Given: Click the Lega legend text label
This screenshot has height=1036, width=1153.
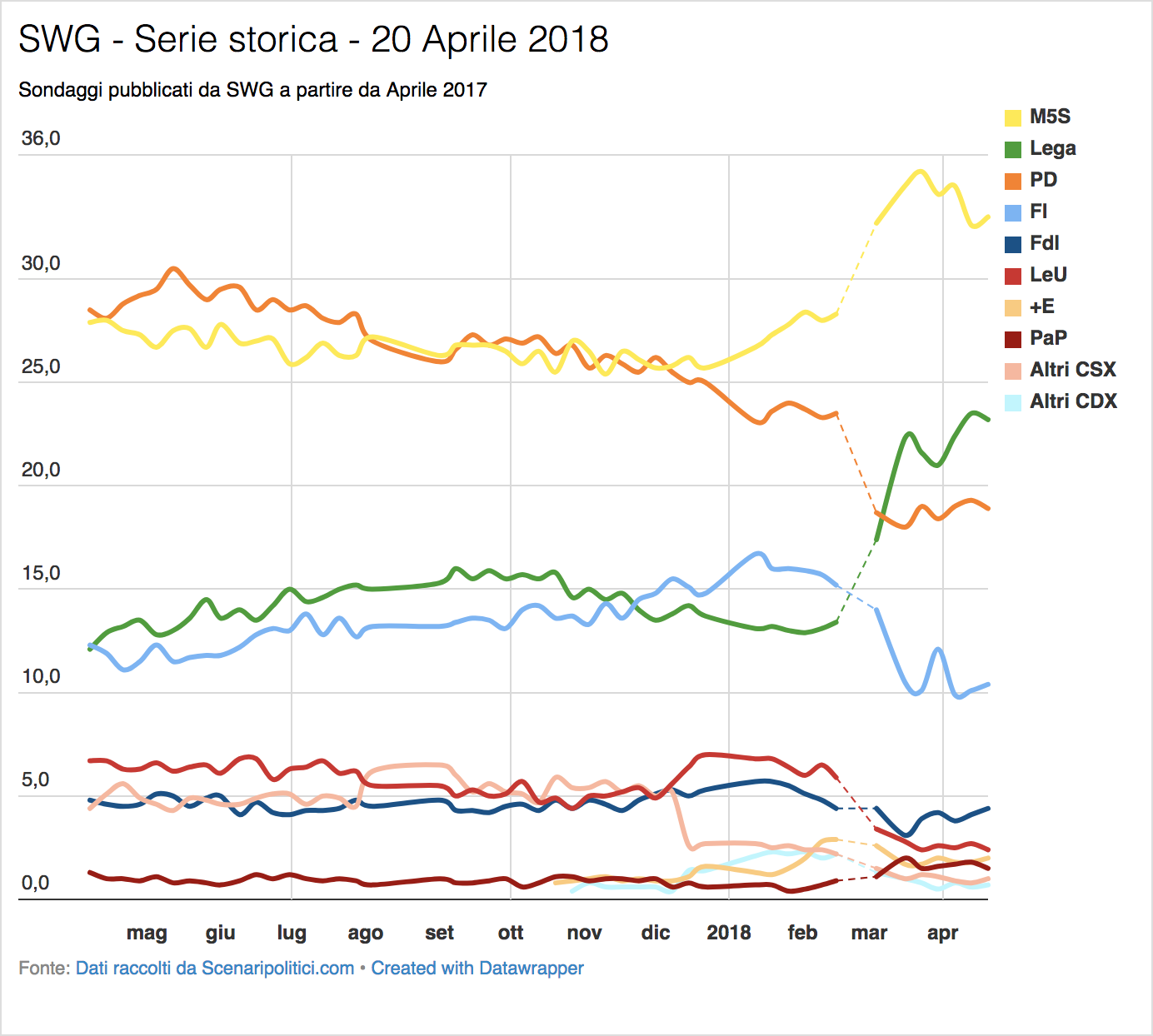Looking at the screenshot, I should [1053, 149].
